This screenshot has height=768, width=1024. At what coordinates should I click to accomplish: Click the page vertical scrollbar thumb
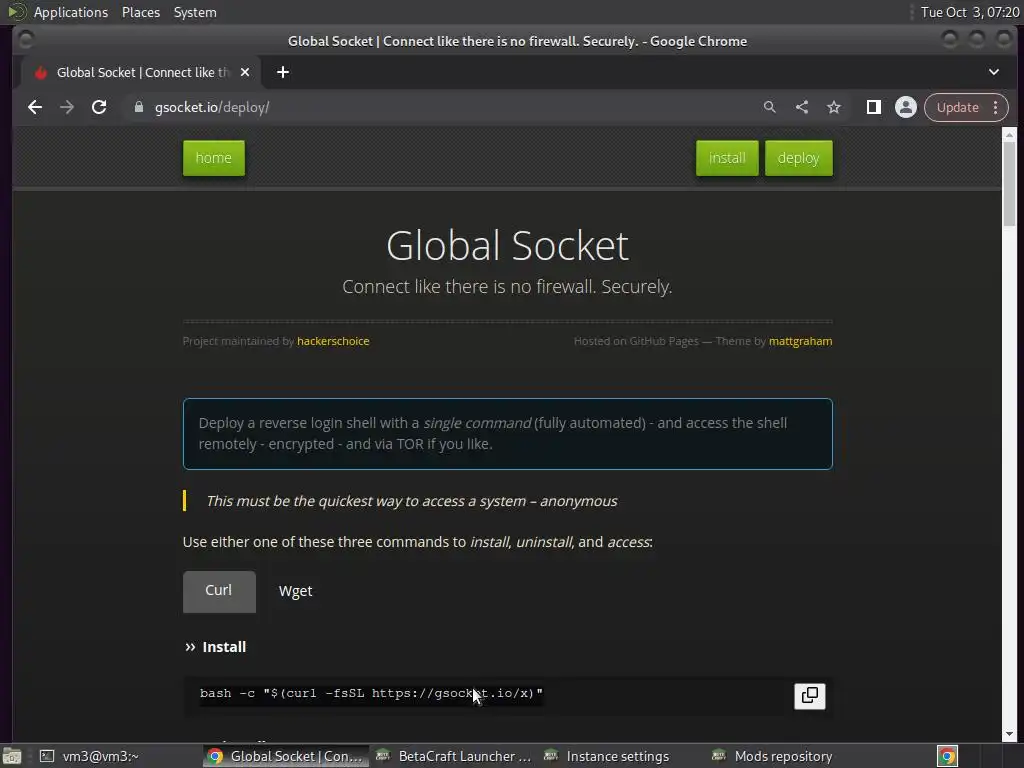1009,184
